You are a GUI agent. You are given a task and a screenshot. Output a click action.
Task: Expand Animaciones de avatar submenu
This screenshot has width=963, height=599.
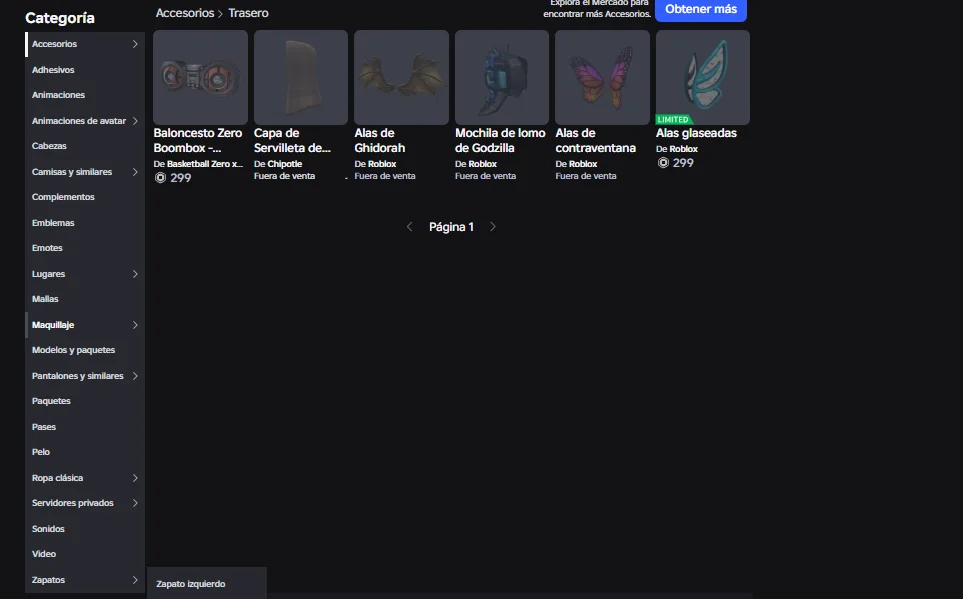(135, 121)
